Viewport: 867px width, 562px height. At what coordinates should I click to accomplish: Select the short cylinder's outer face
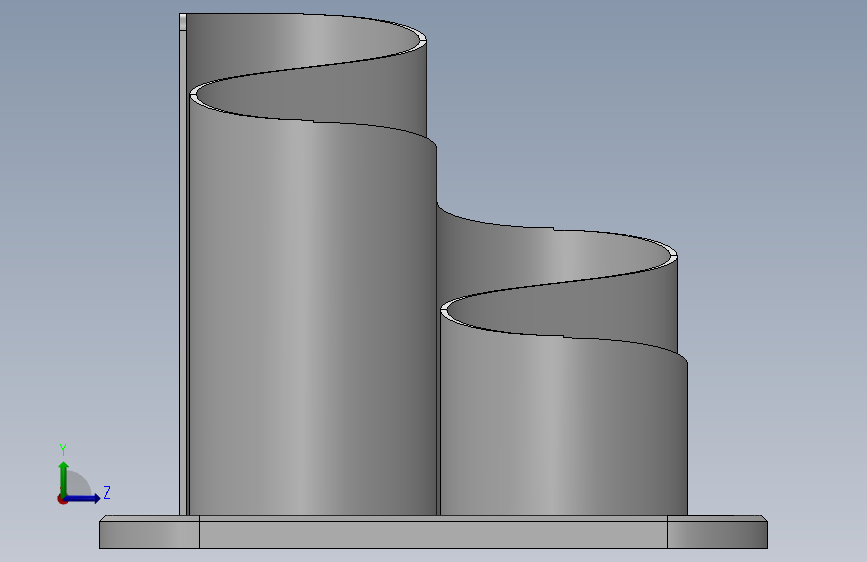[x=564, y=426]
